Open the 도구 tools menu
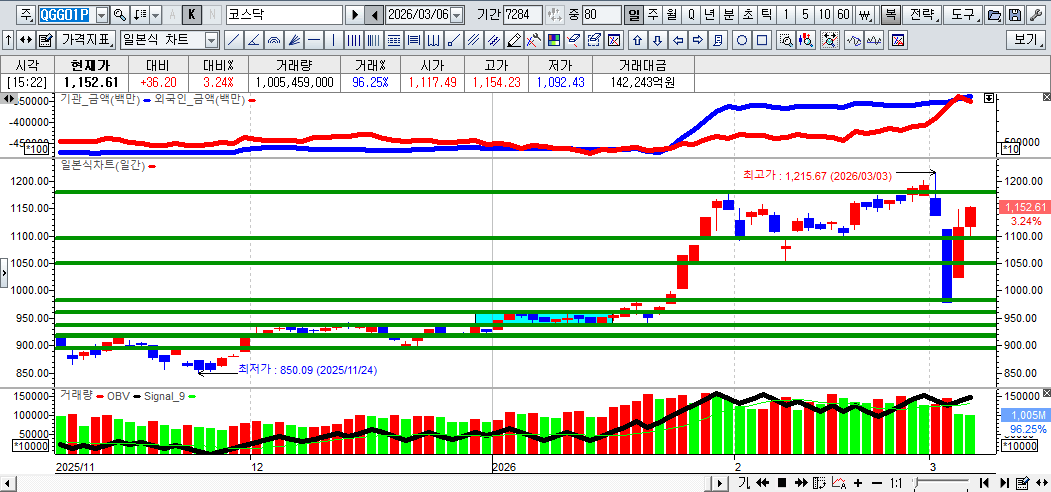1051x492 pixels. coord(962,15)
